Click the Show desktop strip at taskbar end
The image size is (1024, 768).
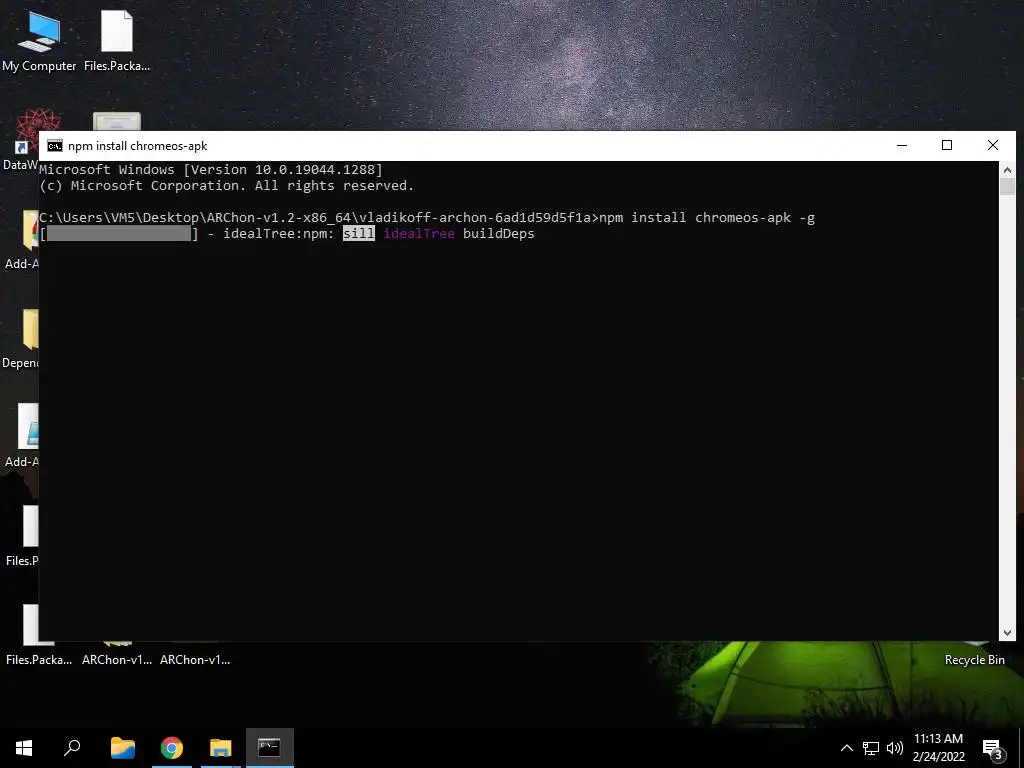1021,748
